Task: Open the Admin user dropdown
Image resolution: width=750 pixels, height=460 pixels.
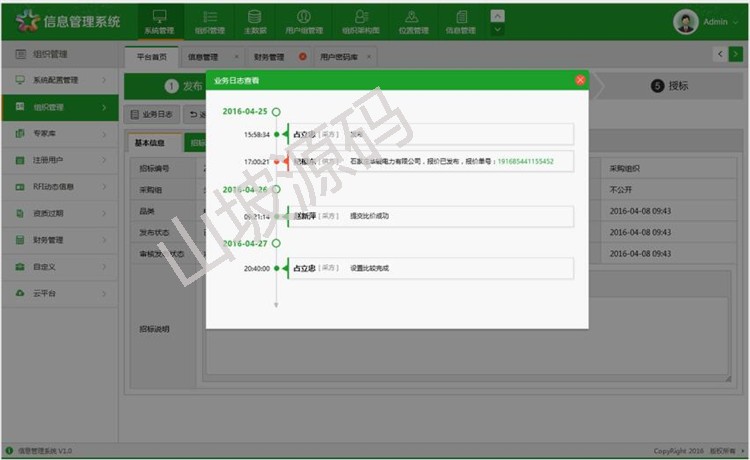Action: (736, 22)
